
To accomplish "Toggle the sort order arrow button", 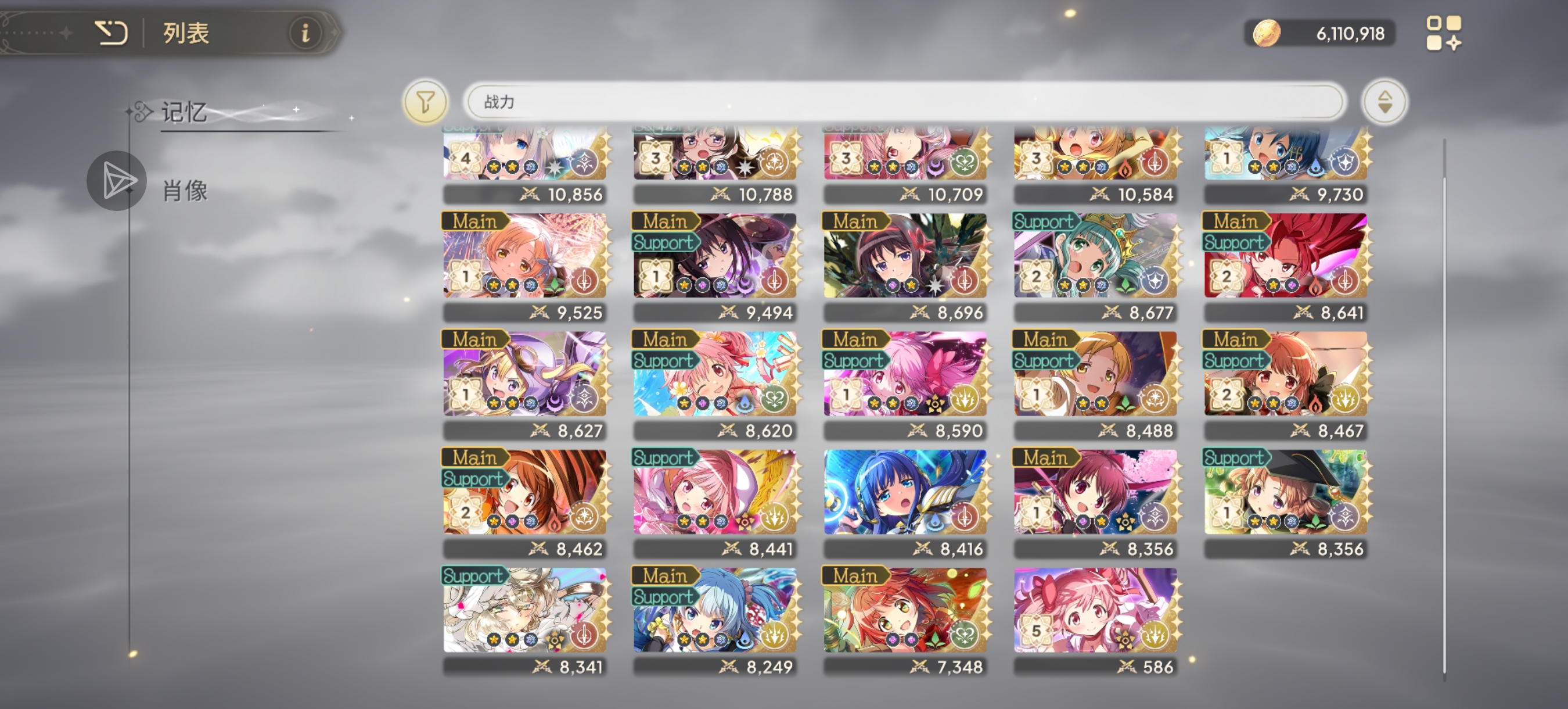I will (1385, 102).
